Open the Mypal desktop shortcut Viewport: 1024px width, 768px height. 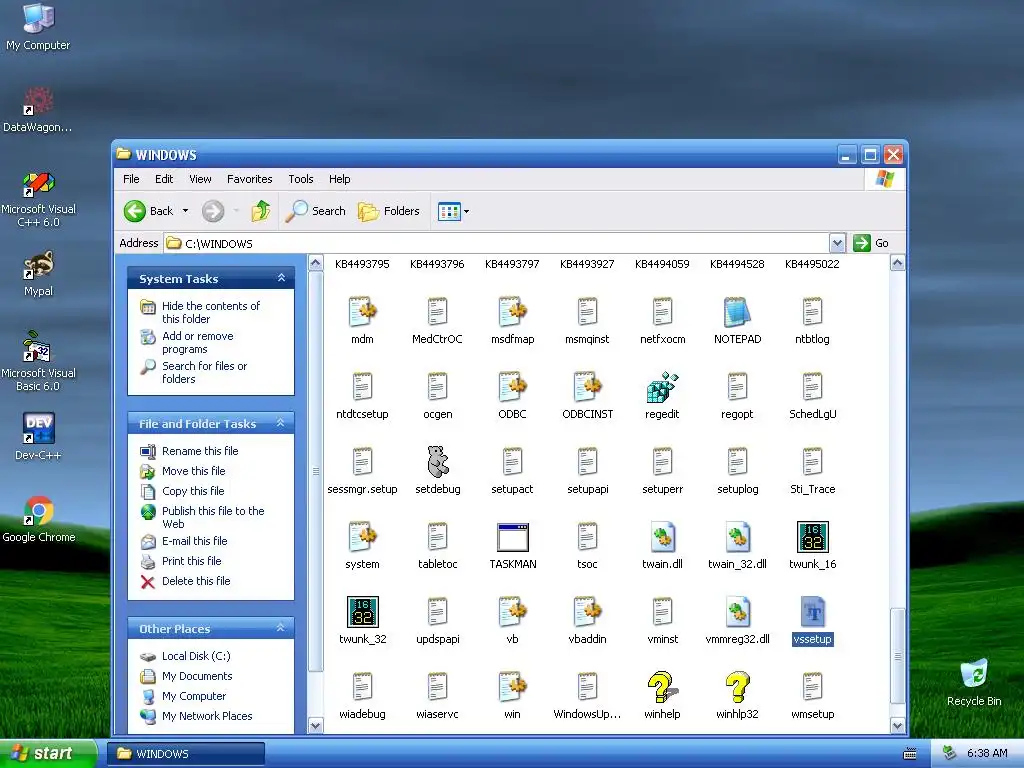coord(39,273)
